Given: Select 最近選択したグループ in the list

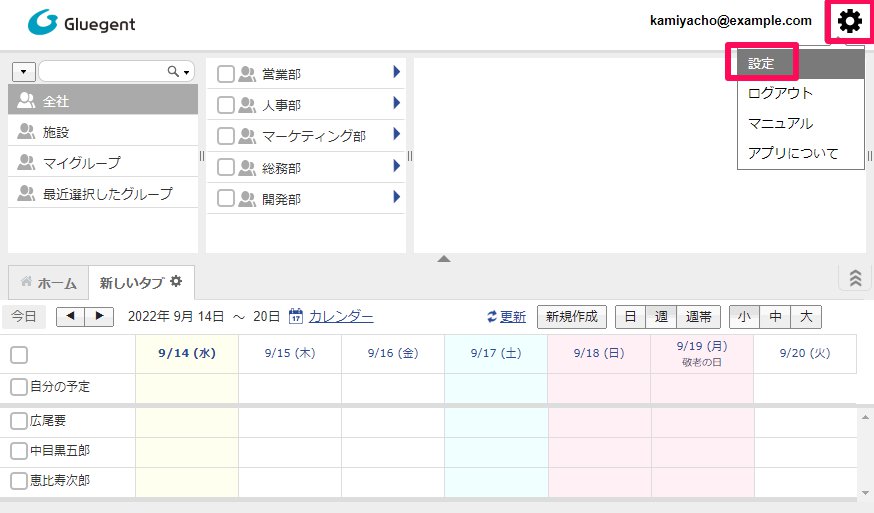Looking at the screenshot, I should pyautogui.click(x=103, y=193).
